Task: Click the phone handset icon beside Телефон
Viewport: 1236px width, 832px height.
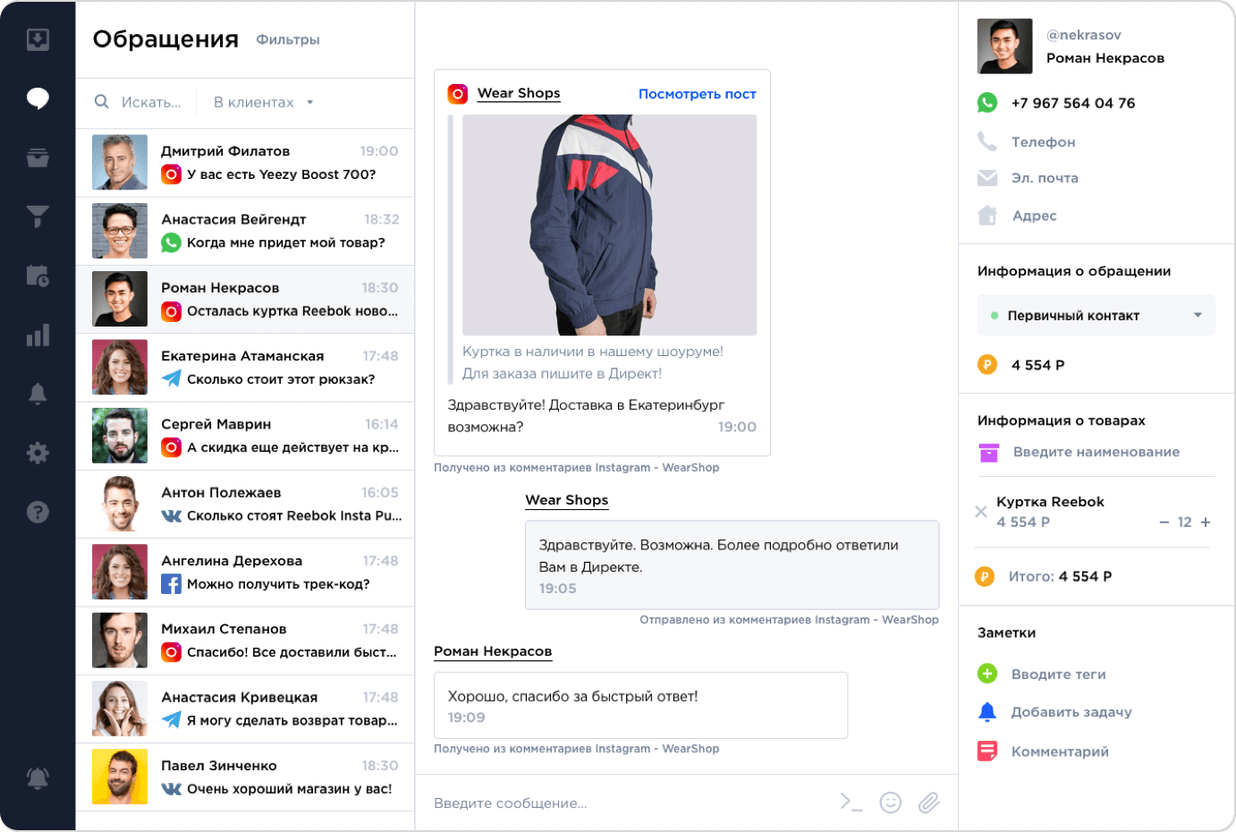Action: pos(987,141)
